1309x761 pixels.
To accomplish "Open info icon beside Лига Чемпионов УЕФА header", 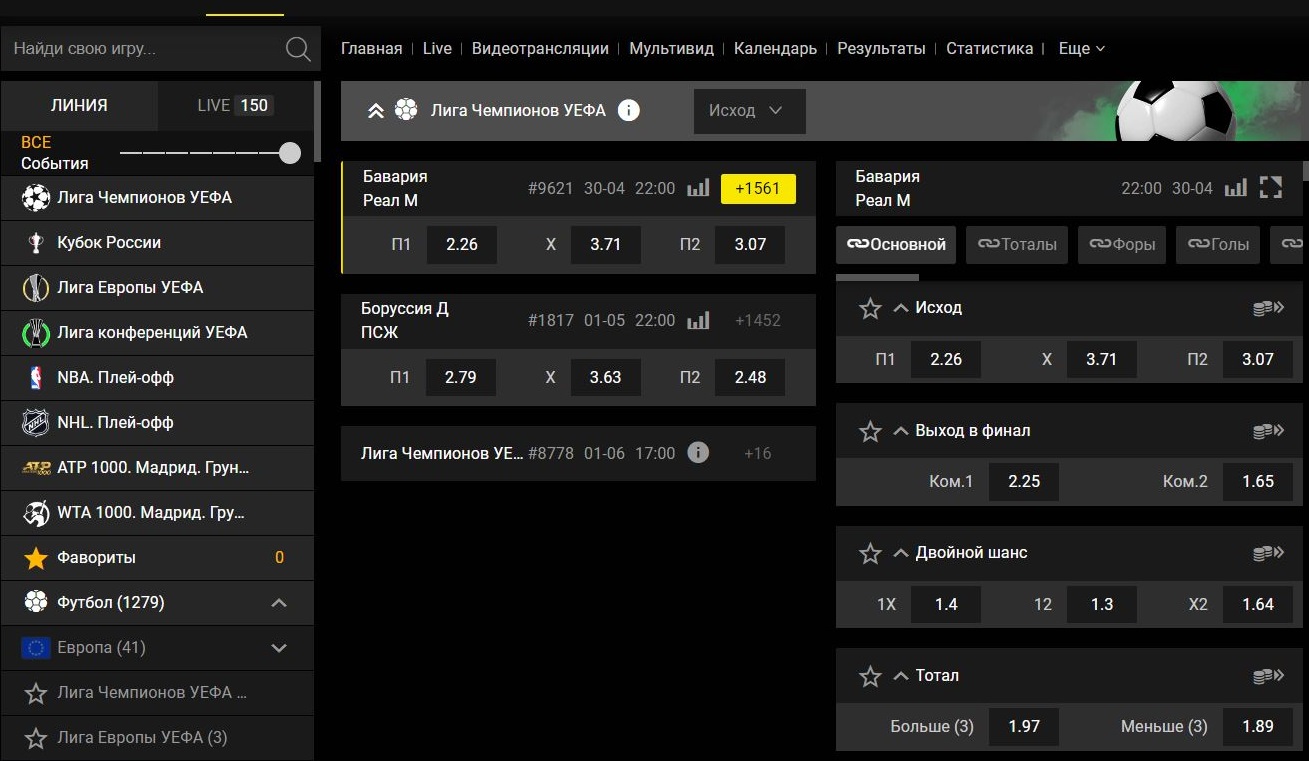I will coord(629,110).
